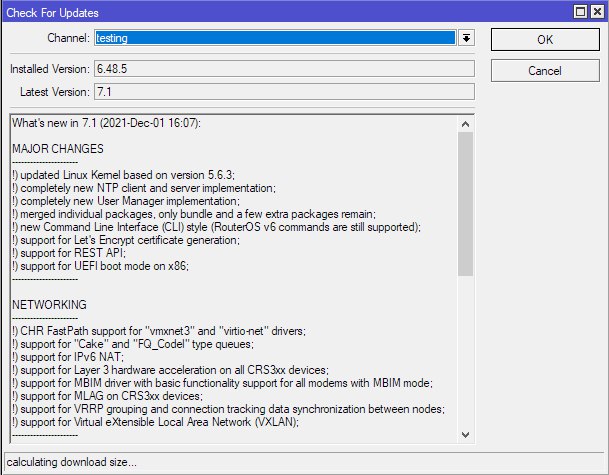Screen dimensions: 609x475
Task: Open the Channel dropdown arrow
Action: point(466,38)
